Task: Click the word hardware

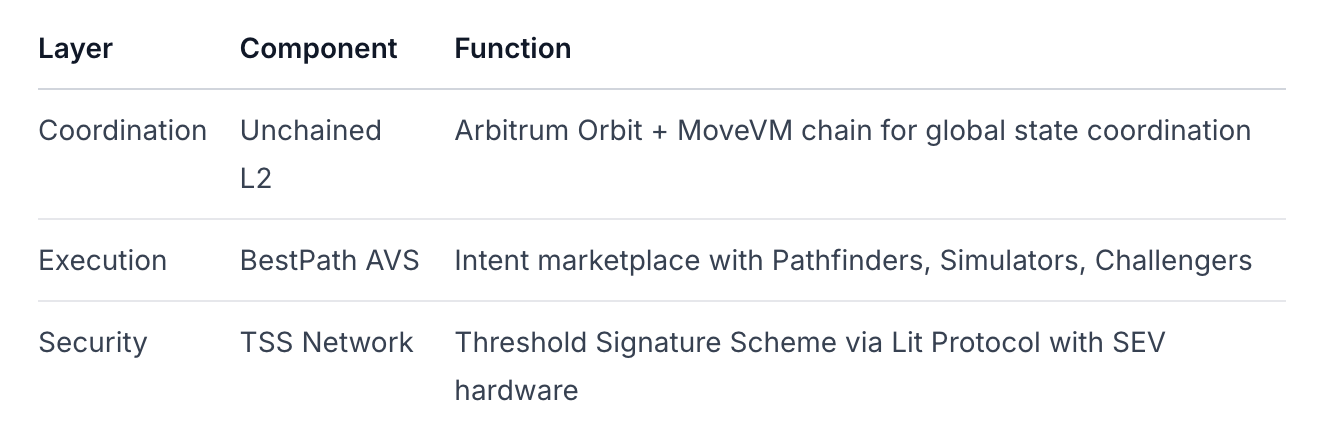Action: pos(516,390)
